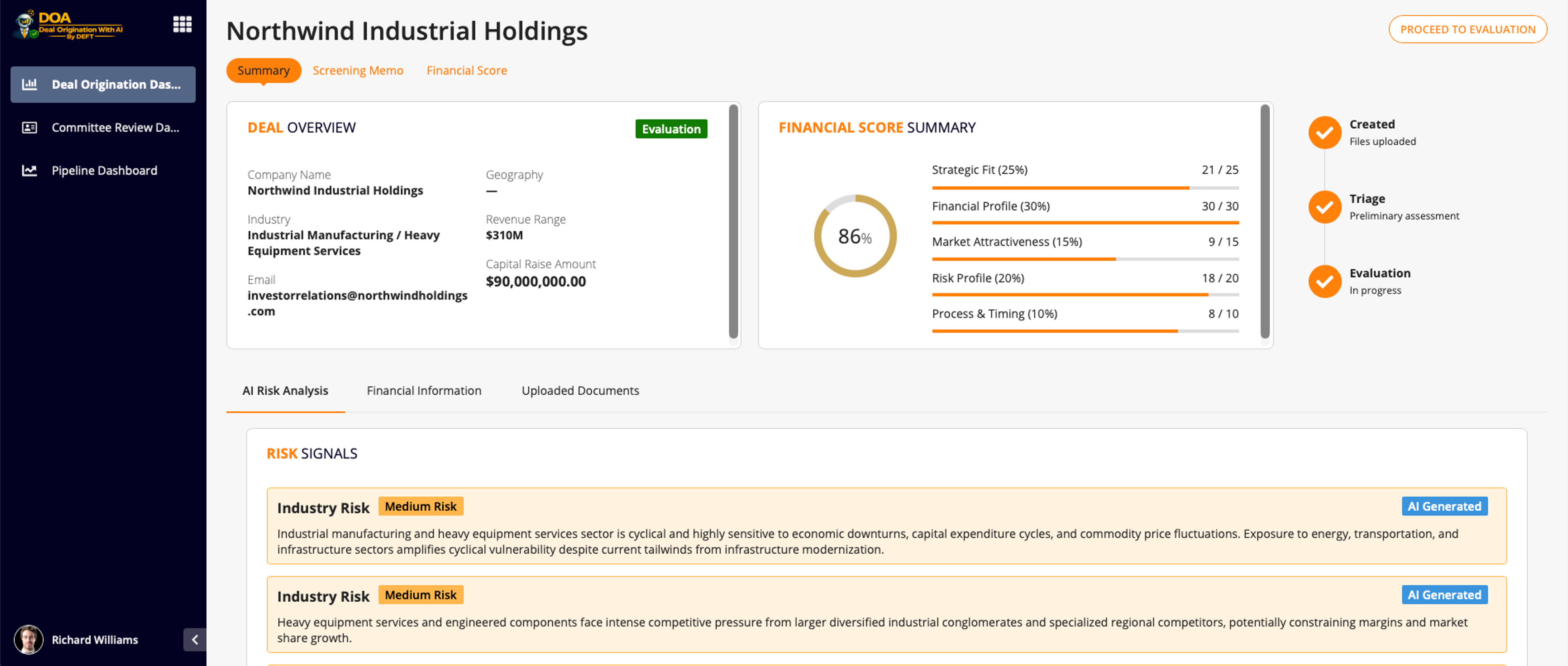Click the Risk Signals heading
This screenshot has height=666, width=1568.
(x=312, y=454)
